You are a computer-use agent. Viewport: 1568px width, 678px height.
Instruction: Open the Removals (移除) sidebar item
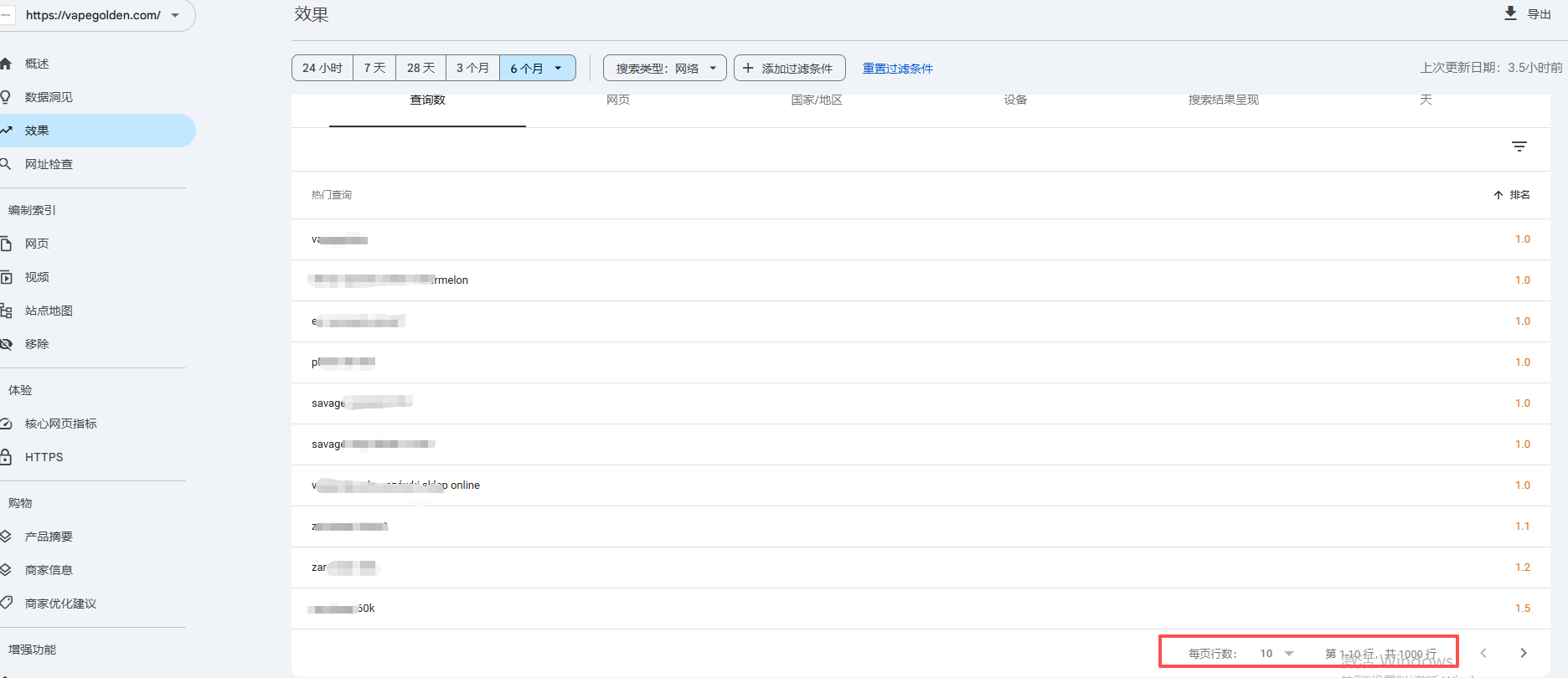coord(37,344)
